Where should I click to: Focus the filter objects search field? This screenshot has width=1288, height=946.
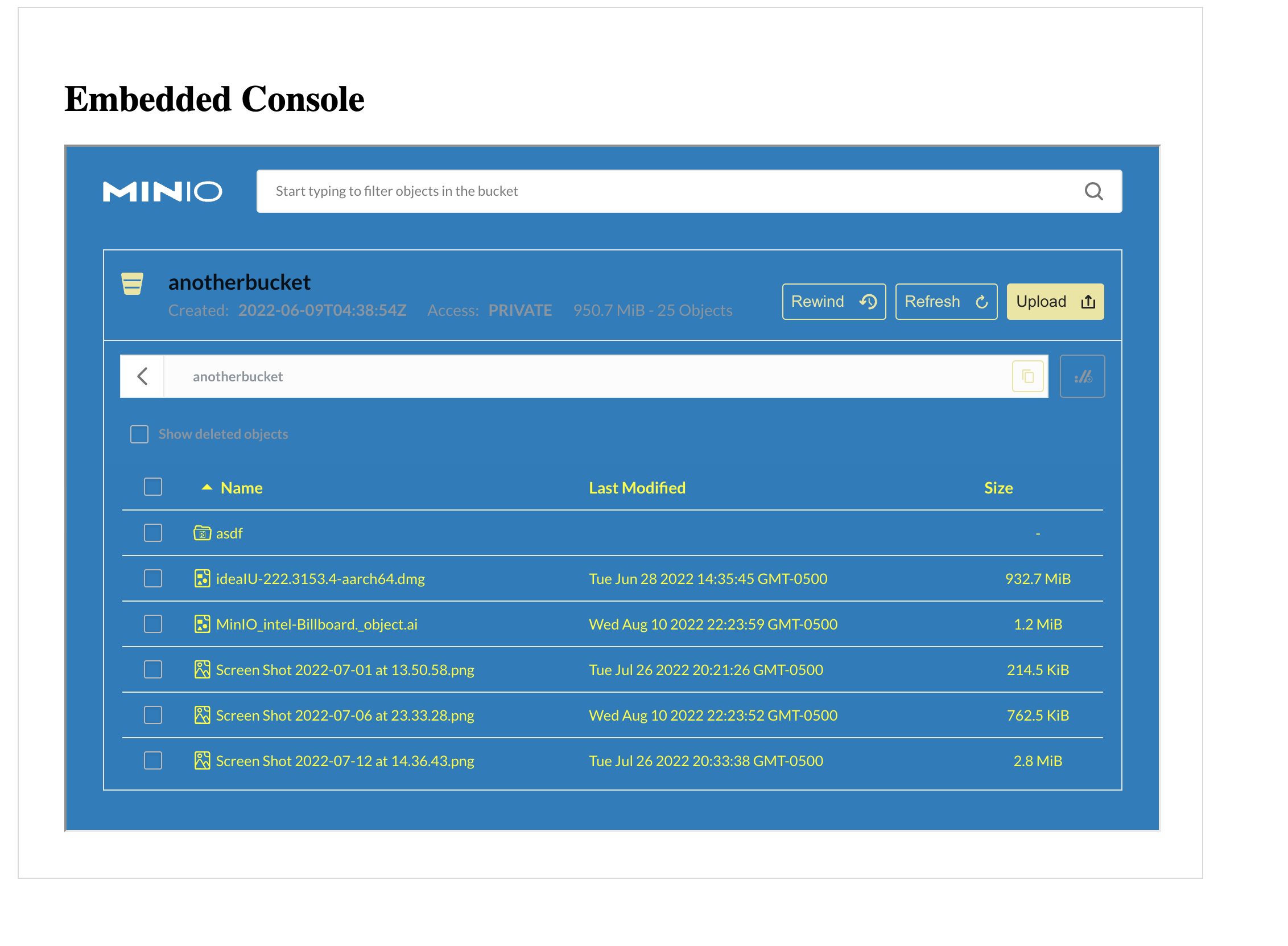(689, 191)
